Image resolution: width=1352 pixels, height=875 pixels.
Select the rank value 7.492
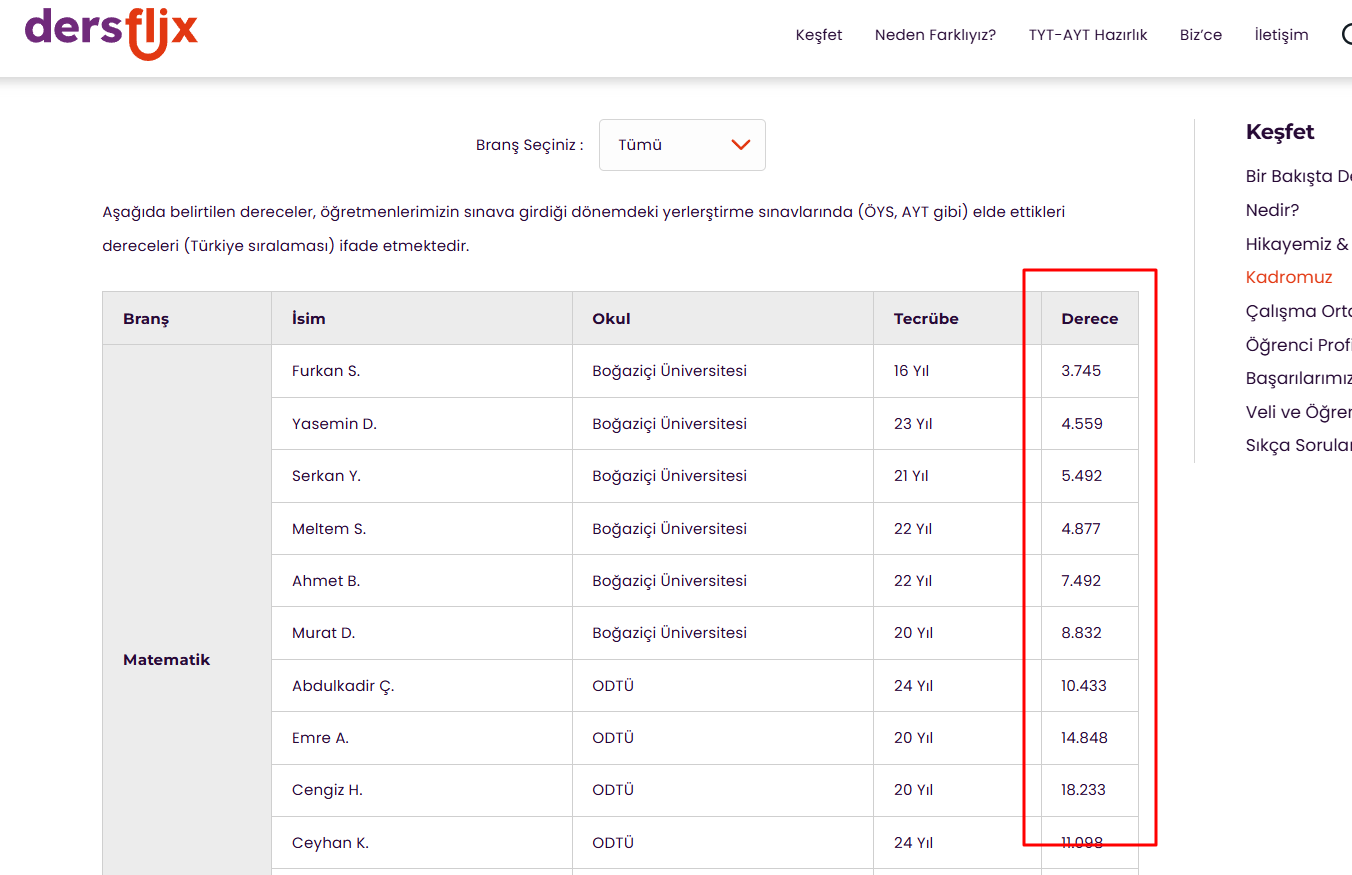tap(1081, 581)
